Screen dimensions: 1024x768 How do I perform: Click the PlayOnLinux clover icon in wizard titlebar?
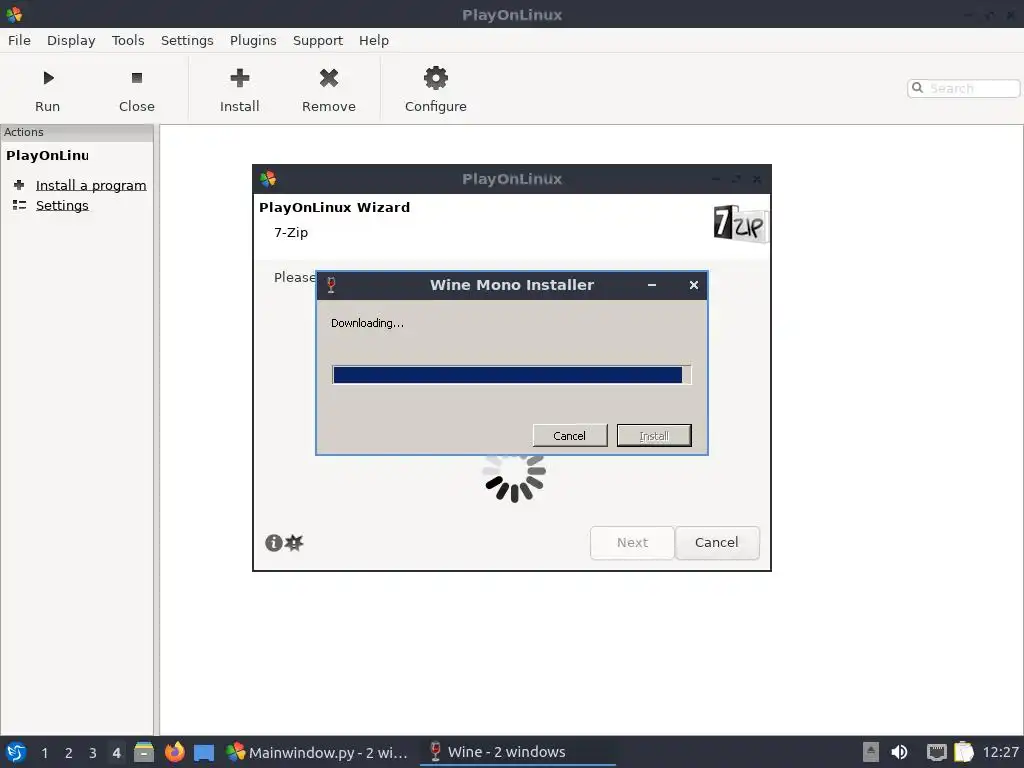pos(268,178)
